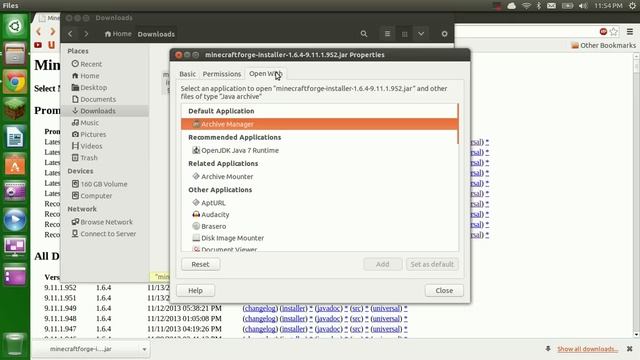Image resolution: width=640 pixels, height=360 pixels.
Task: Open 160 GB Volume device
Action: pyautogui.click(x=104, y=184)
